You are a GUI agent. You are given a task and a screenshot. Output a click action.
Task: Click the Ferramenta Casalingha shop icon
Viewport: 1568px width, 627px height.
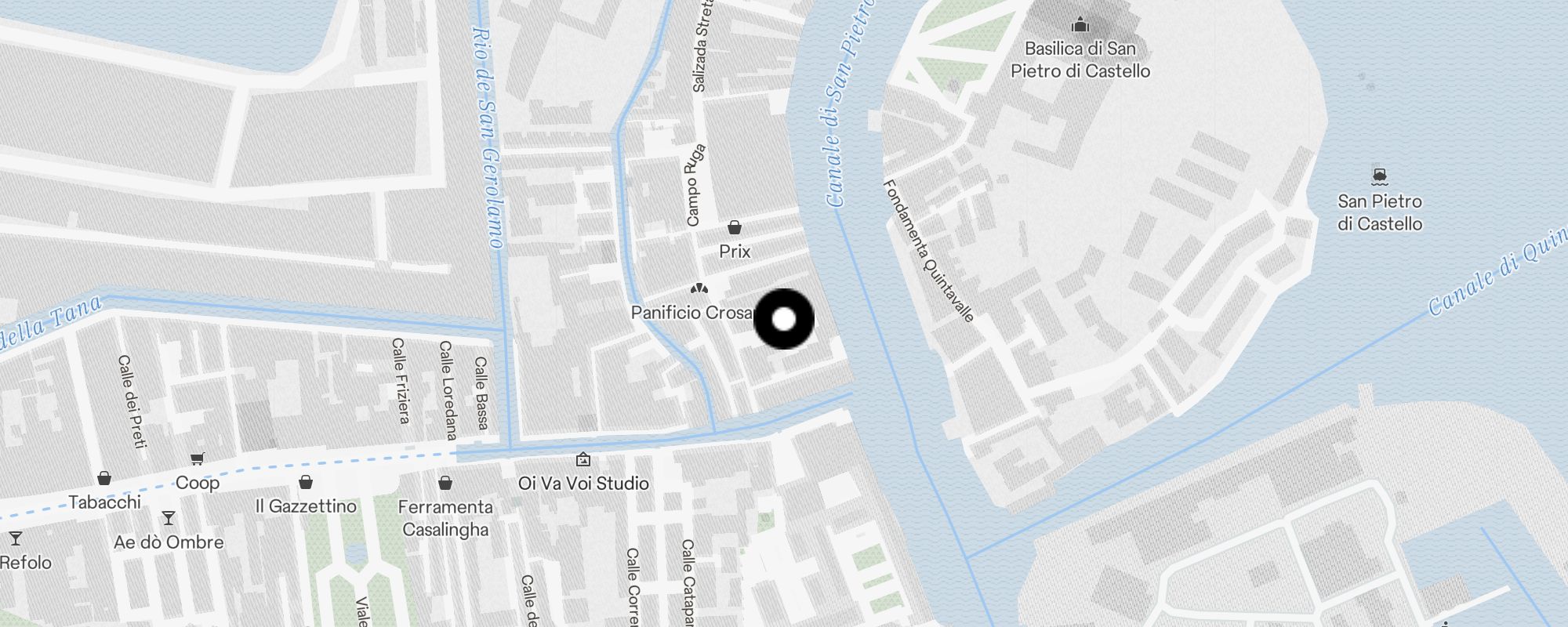(445, 482)
